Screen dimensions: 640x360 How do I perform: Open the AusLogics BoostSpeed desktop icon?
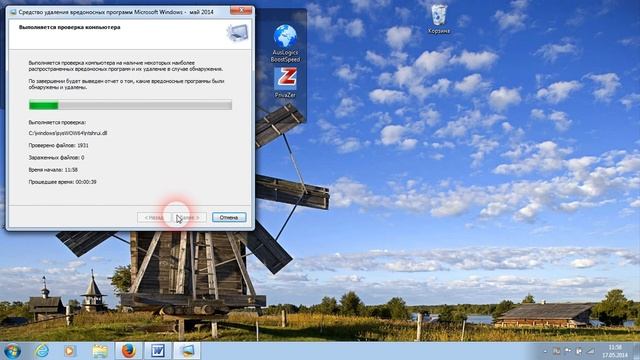click(x=285, y=43)
